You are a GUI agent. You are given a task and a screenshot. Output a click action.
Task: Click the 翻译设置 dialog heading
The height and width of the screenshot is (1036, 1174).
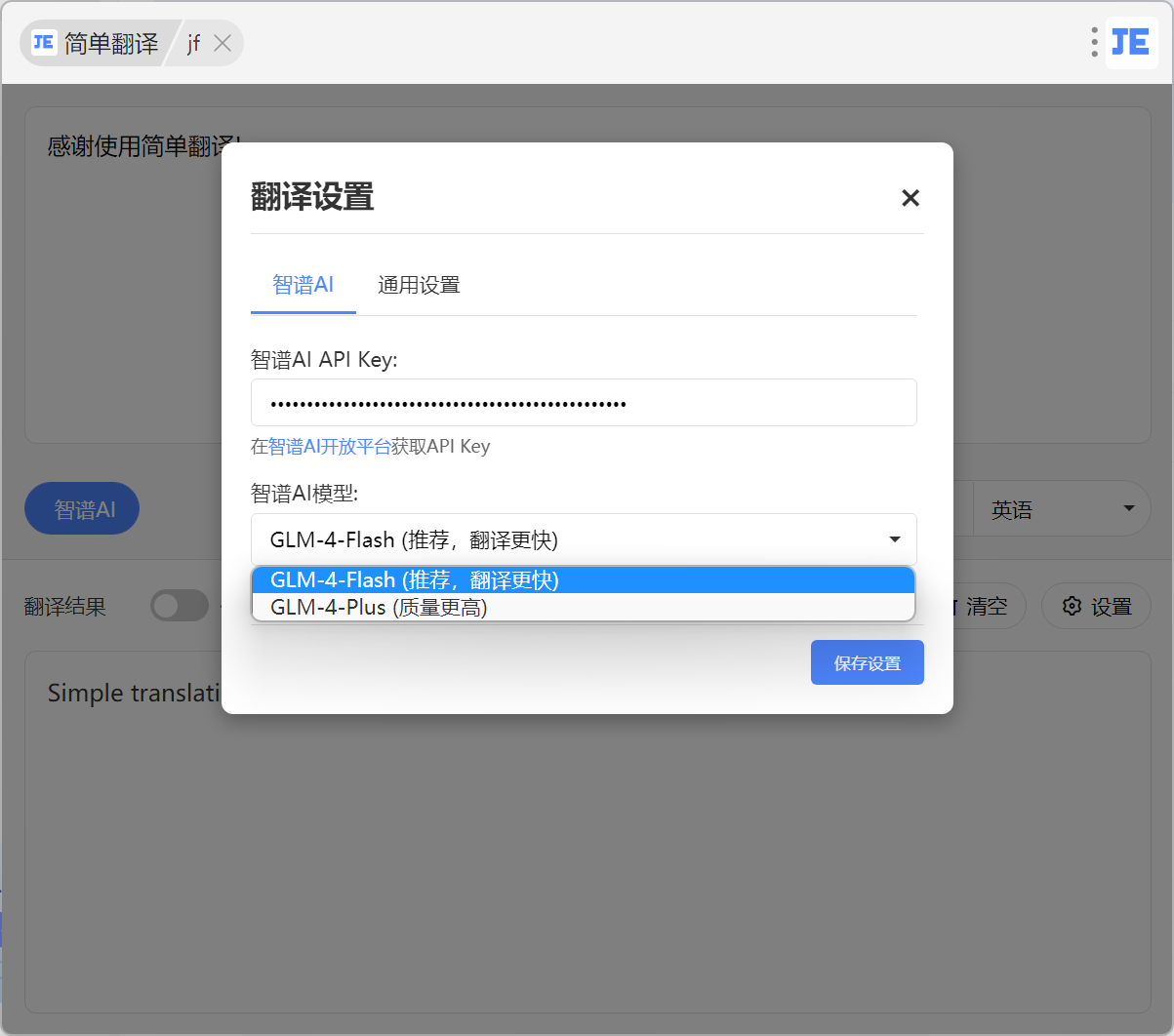click(312, 197)
